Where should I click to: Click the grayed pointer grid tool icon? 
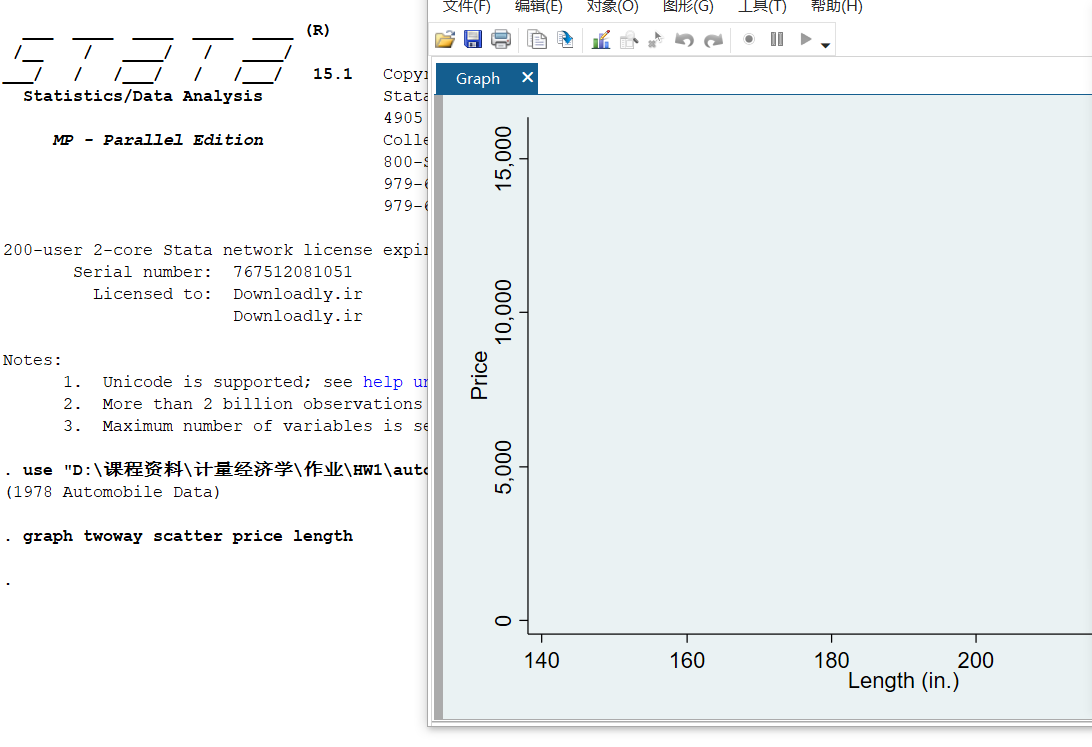point(655,40)
